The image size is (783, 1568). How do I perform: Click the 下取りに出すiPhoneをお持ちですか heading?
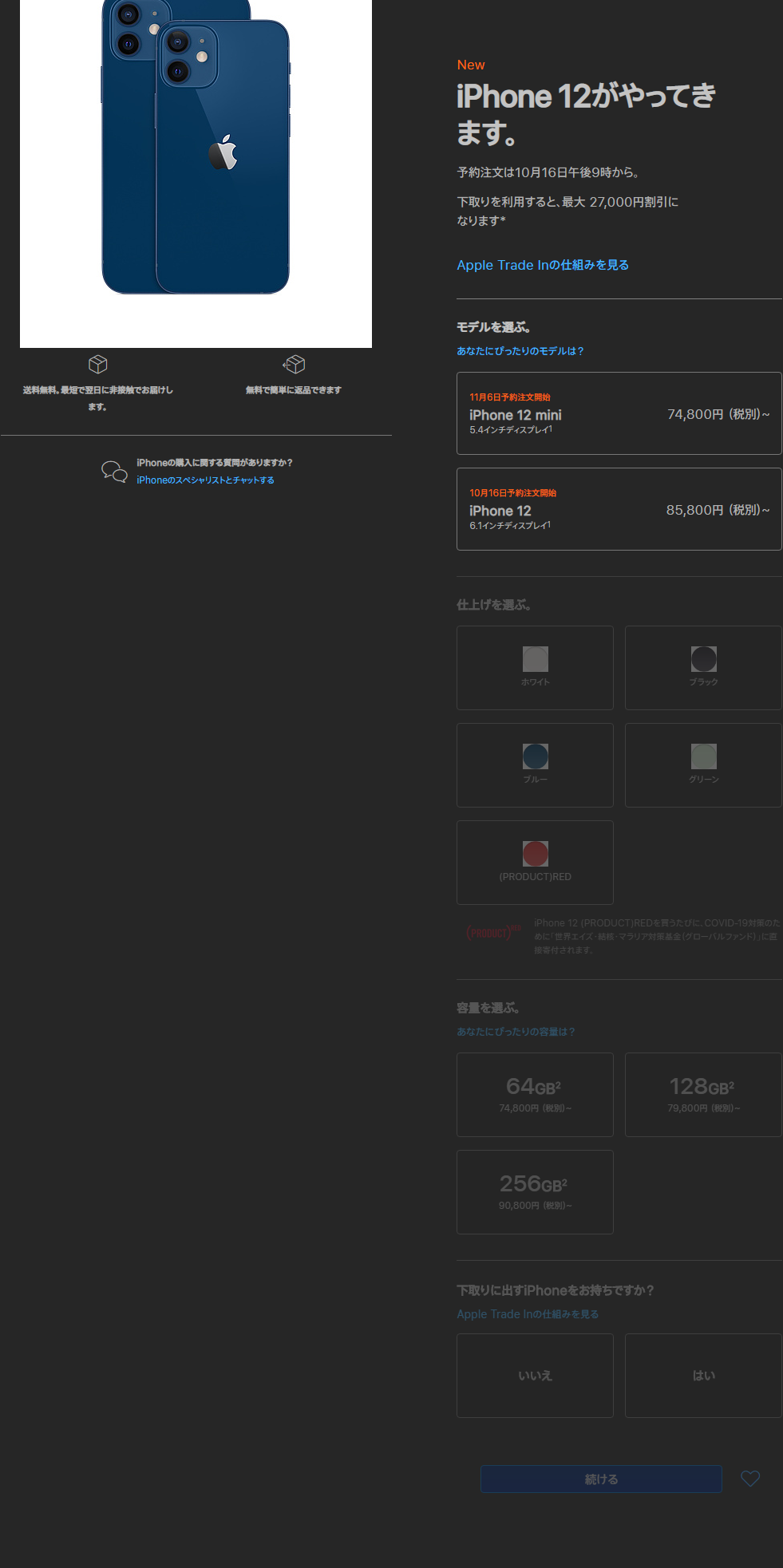pyautogui.click(x=556, y=1290)
